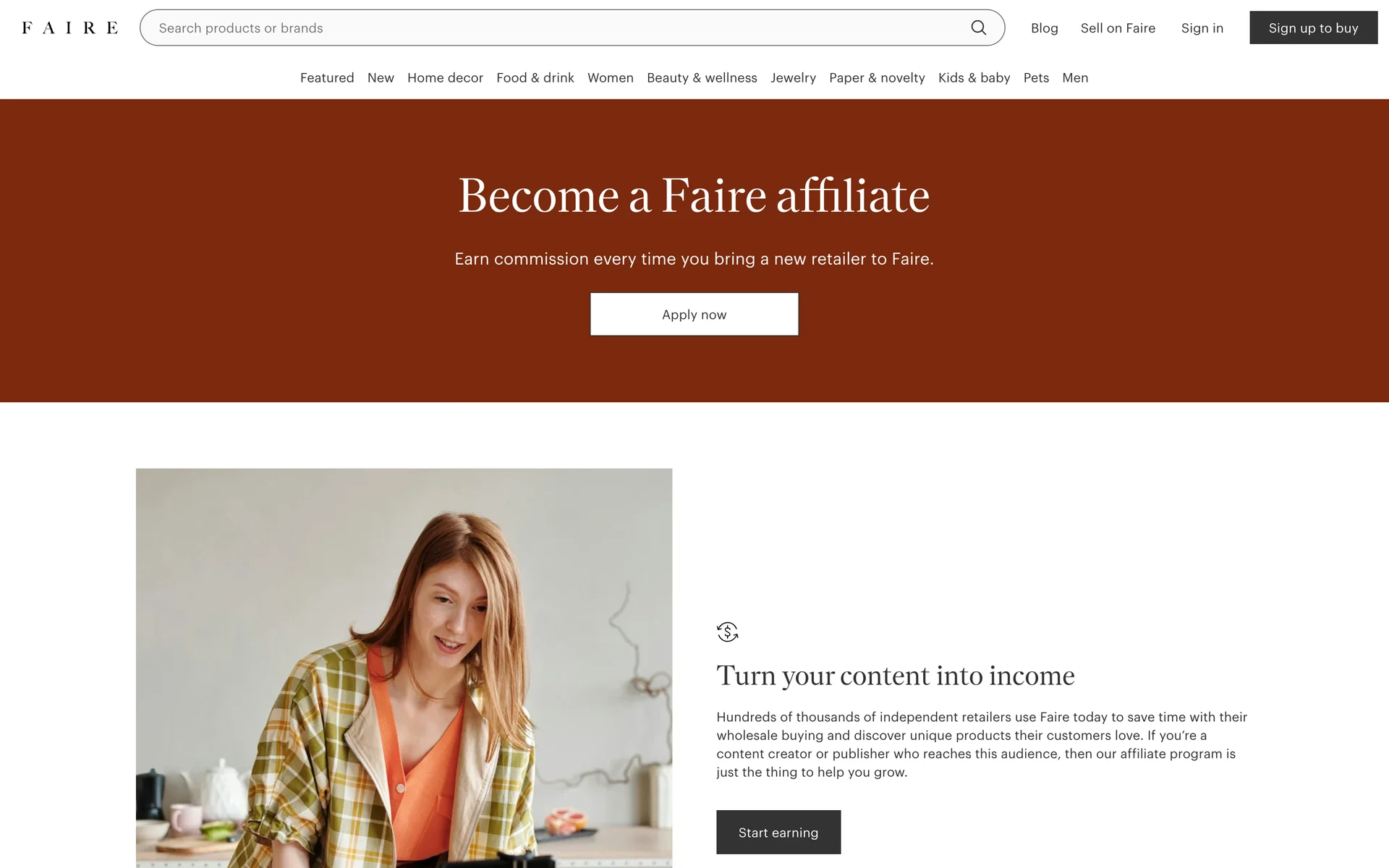Open the Beauty & wellness category

tap(702, 77)
